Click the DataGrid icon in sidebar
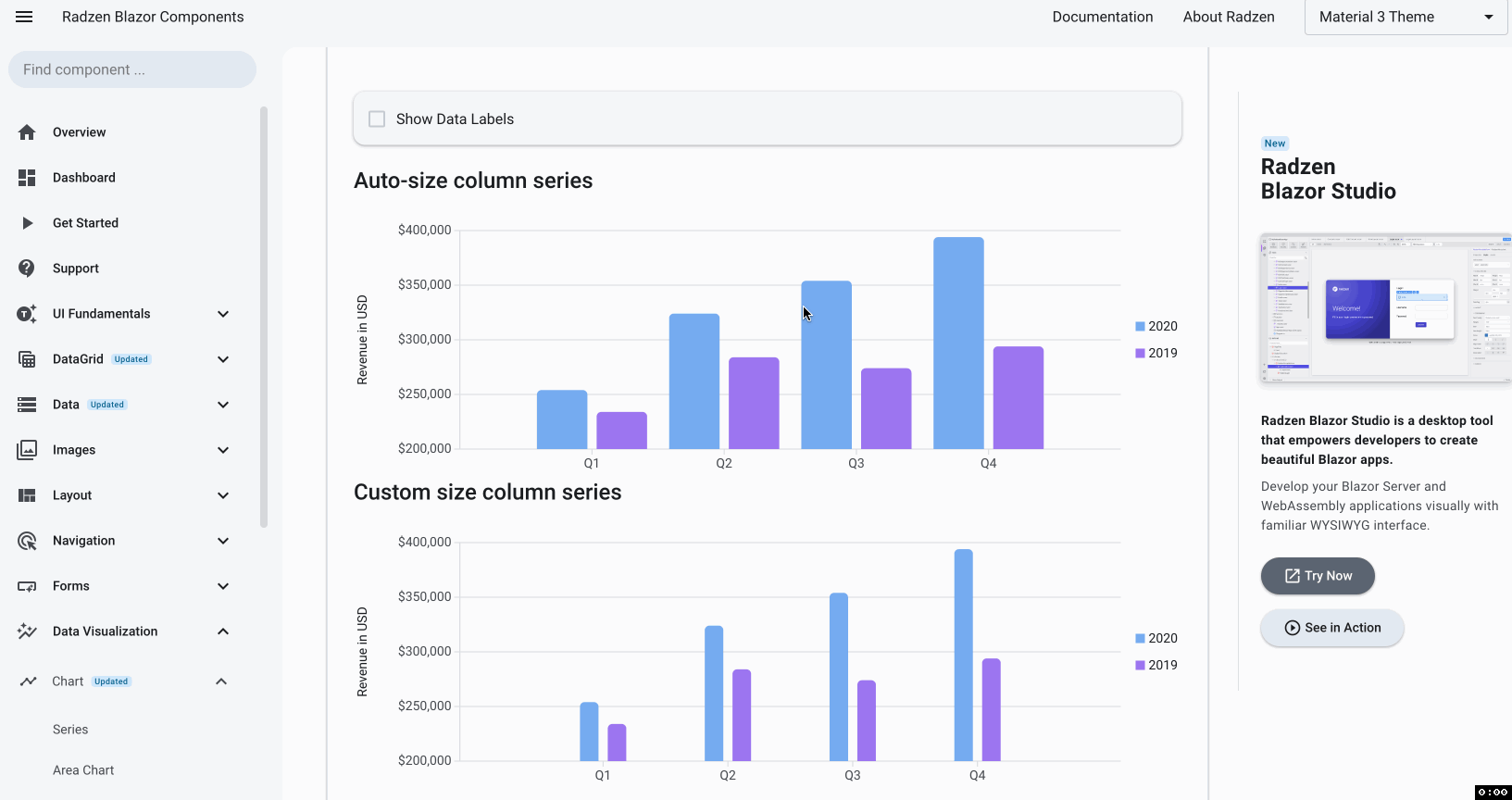Screen dimensions: 1512x800 click(27, 359)
